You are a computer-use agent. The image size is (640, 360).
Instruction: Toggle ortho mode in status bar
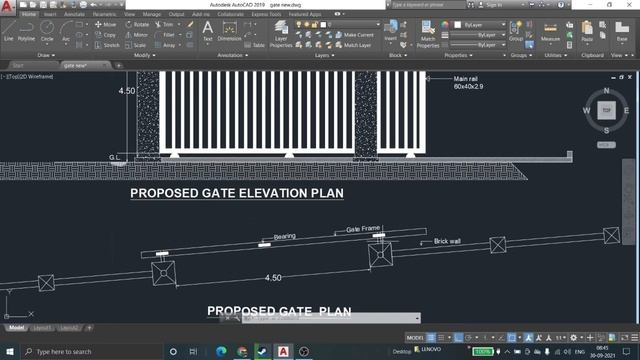point(458,338)
